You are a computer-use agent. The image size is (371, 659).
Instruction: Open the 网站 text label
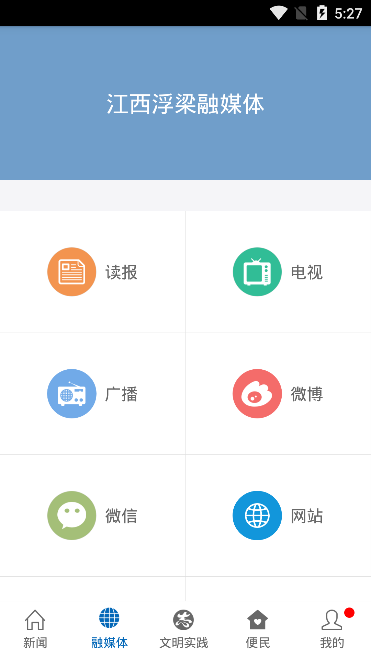coord(307,516)
